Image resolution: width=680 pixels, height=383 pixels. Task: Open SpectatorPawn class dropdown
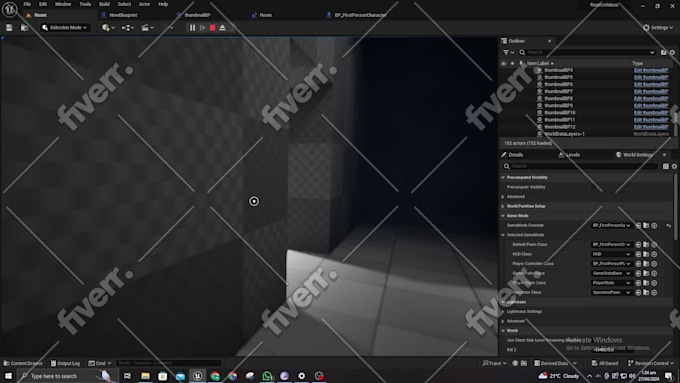coord(611,292)
